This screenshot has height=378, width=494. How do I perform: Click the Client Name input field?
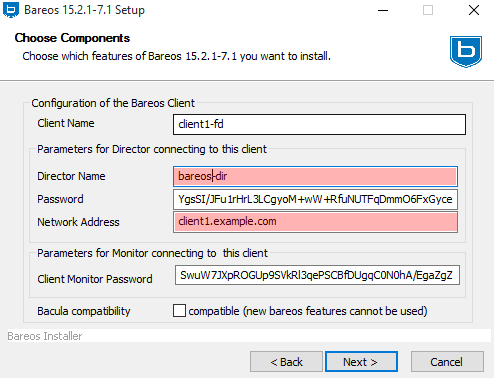point(319,124)
